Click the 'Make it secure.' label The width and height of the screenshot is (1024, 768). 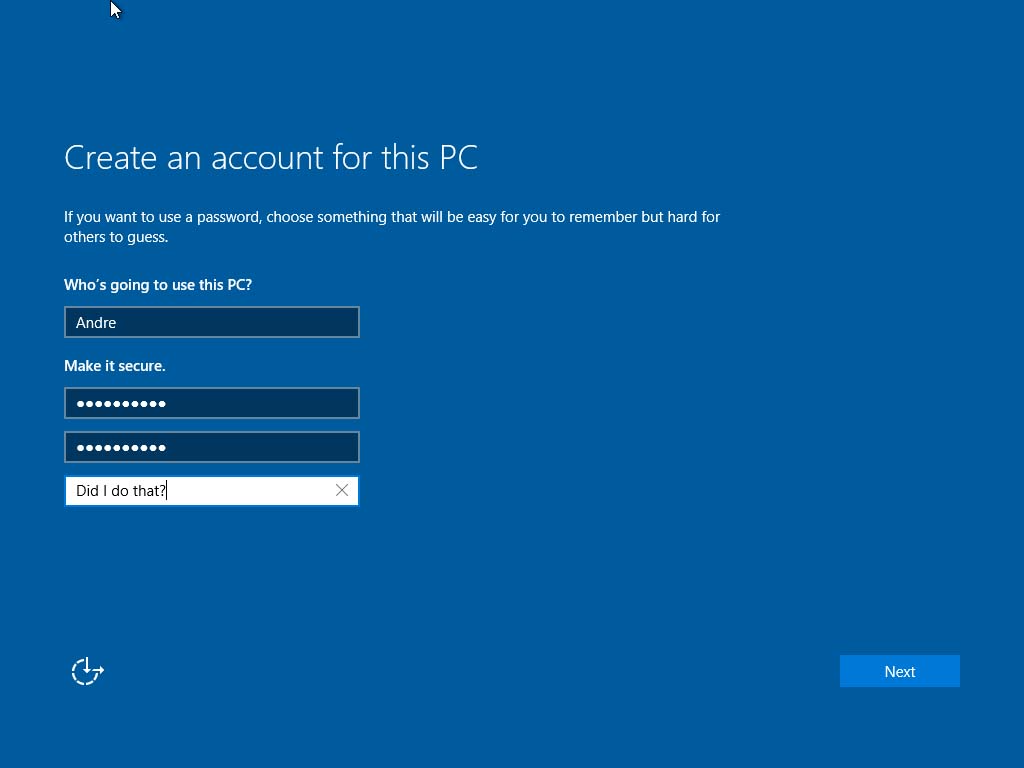115,366
